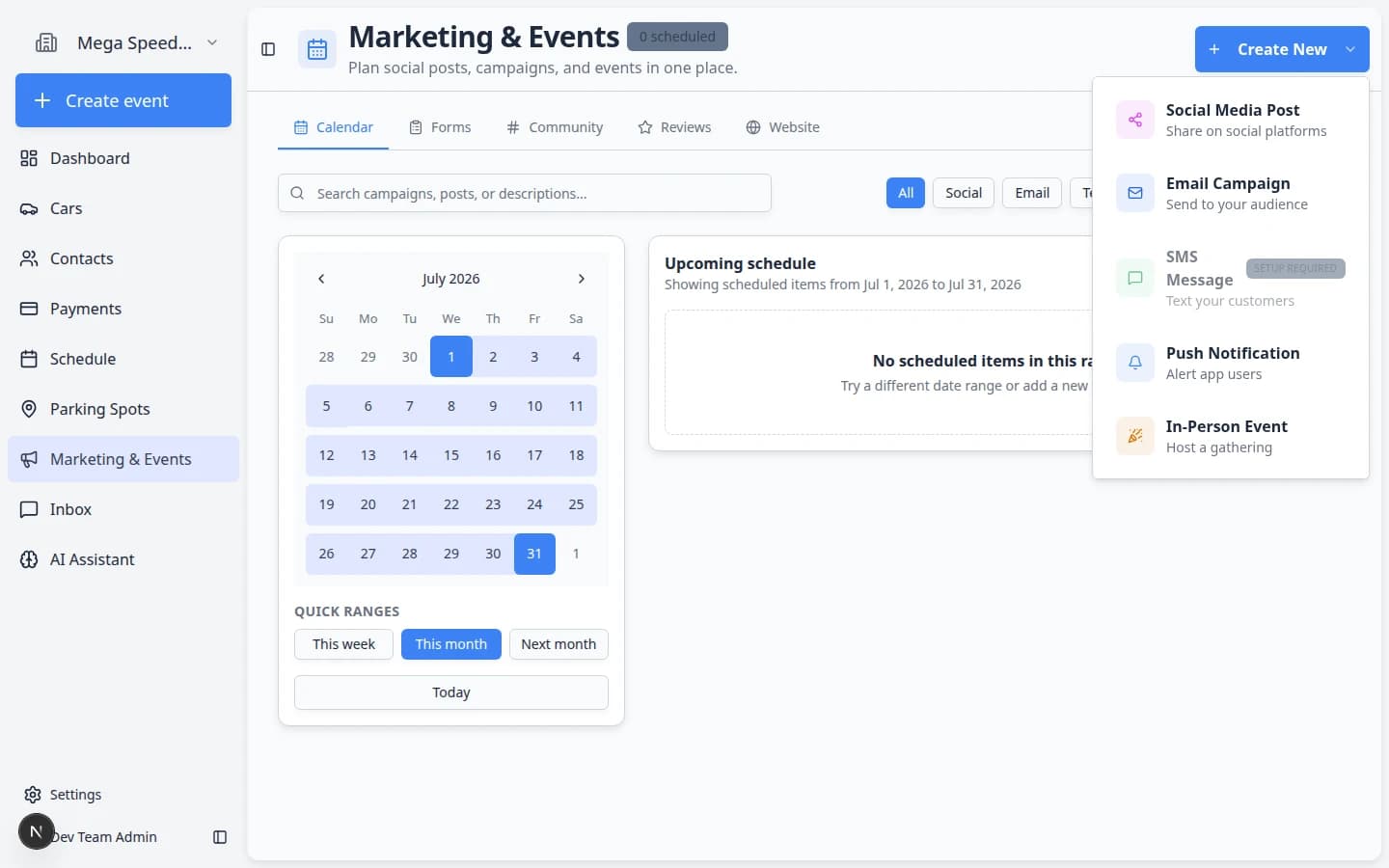Choose the This week quick range
This screenshot has width=1389, height=868.
343,644
